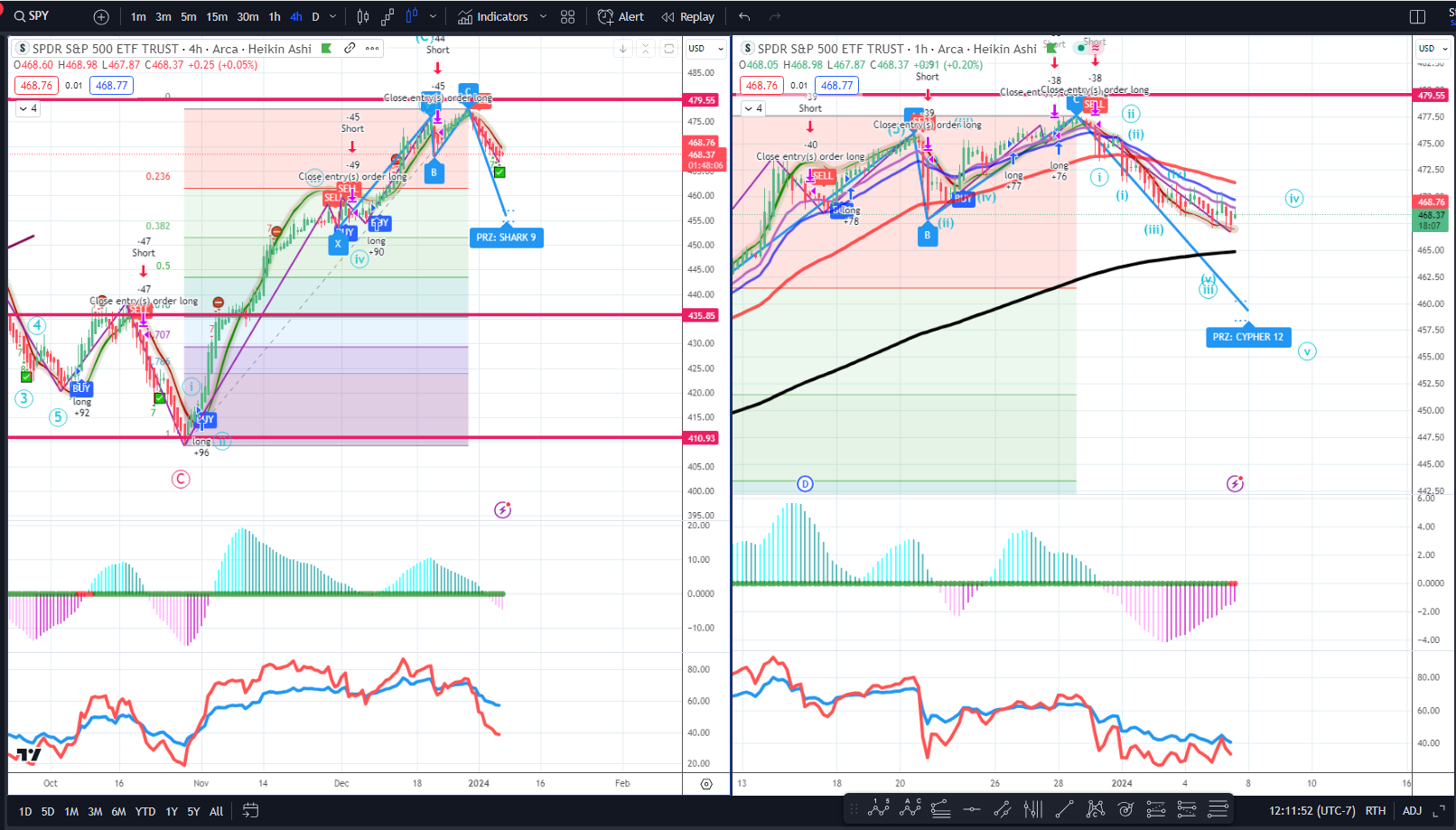Toggle the advanced chart type candles icon
This screenshot has width=1456, height=830.
coord(413,16)
